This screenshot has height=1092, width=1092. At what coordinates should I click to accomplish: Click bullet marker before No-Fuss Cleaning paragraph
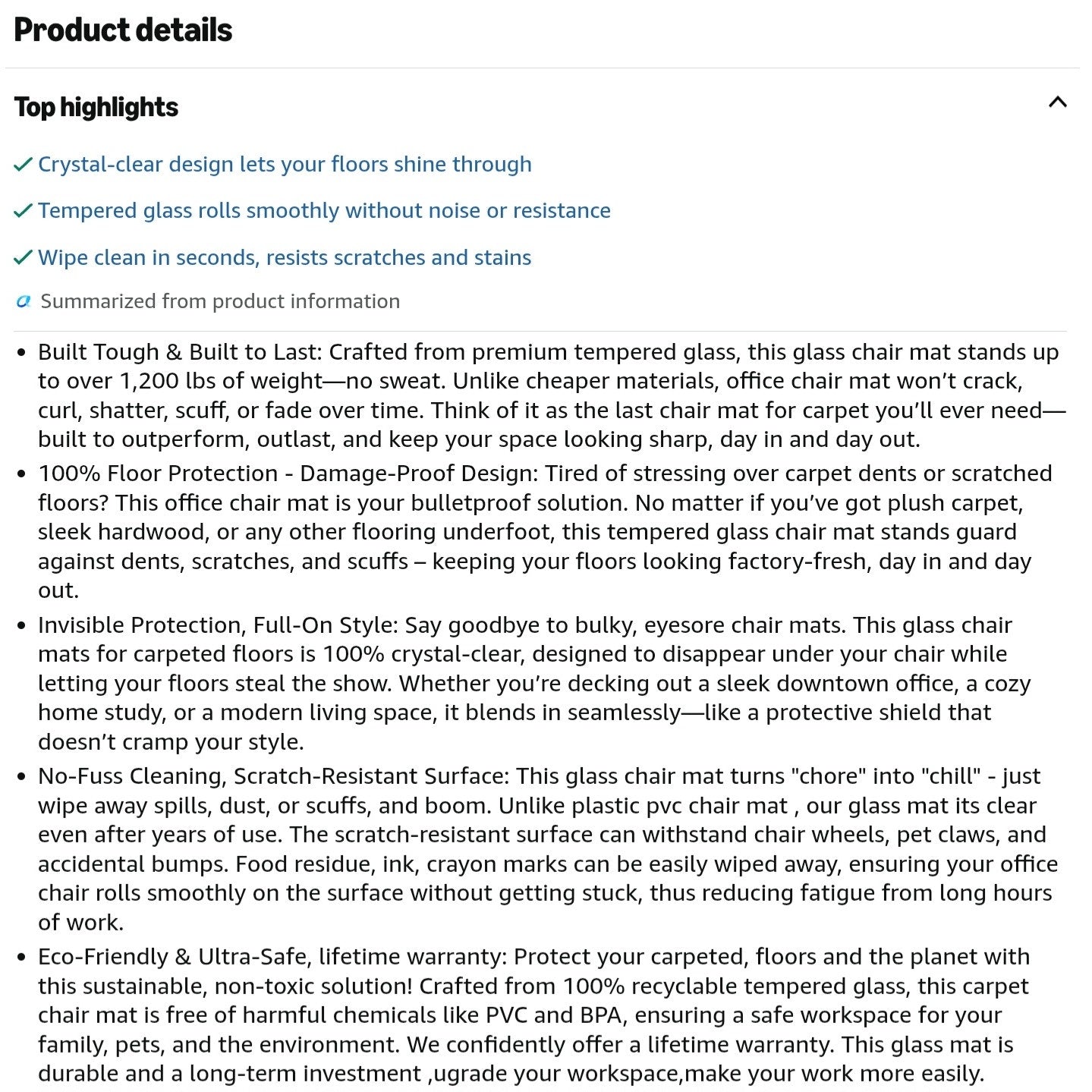coord(22,777)
